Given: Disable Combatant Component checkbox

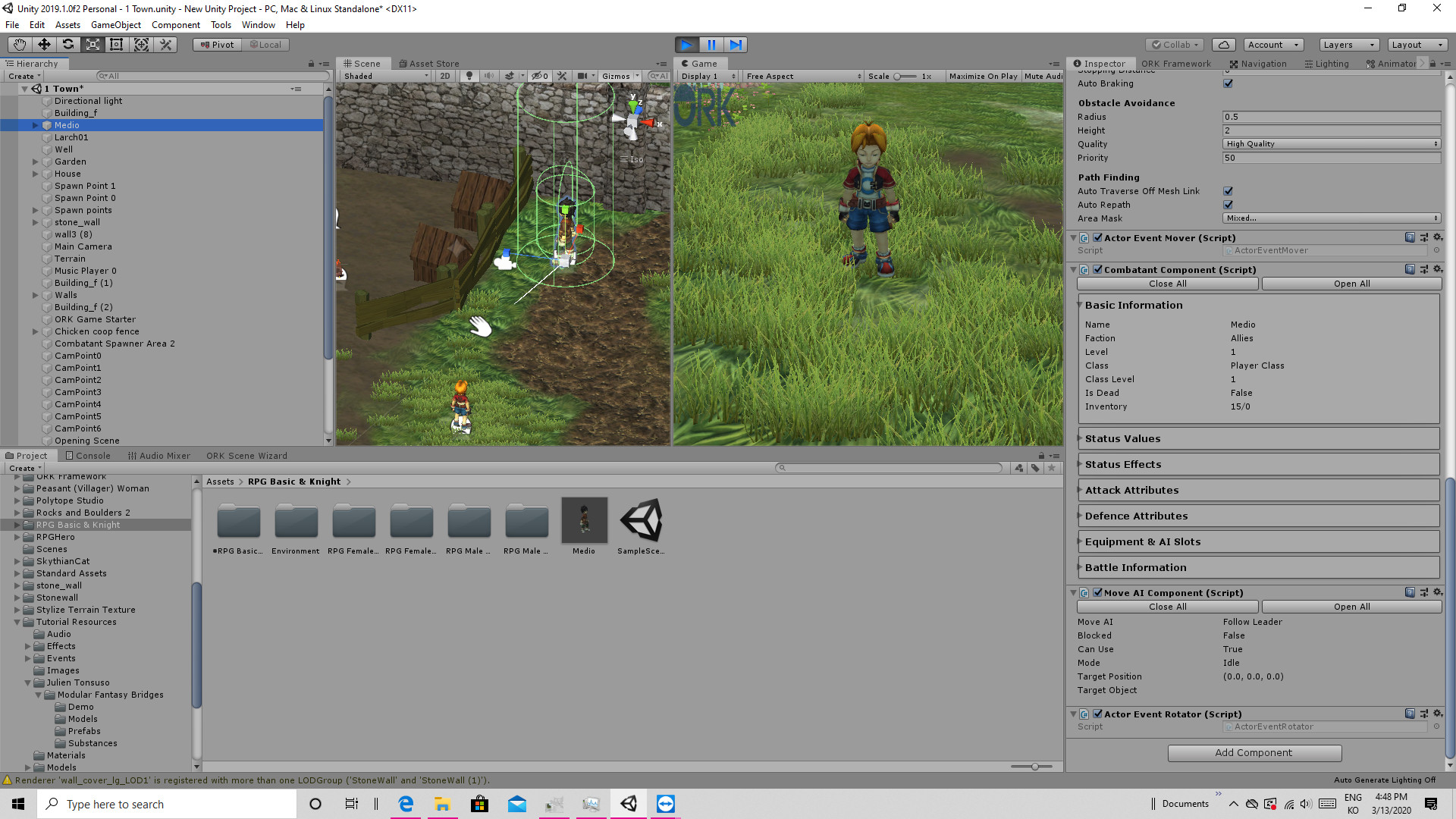Looking at the screenshot, I should (x=1097, y=269).
